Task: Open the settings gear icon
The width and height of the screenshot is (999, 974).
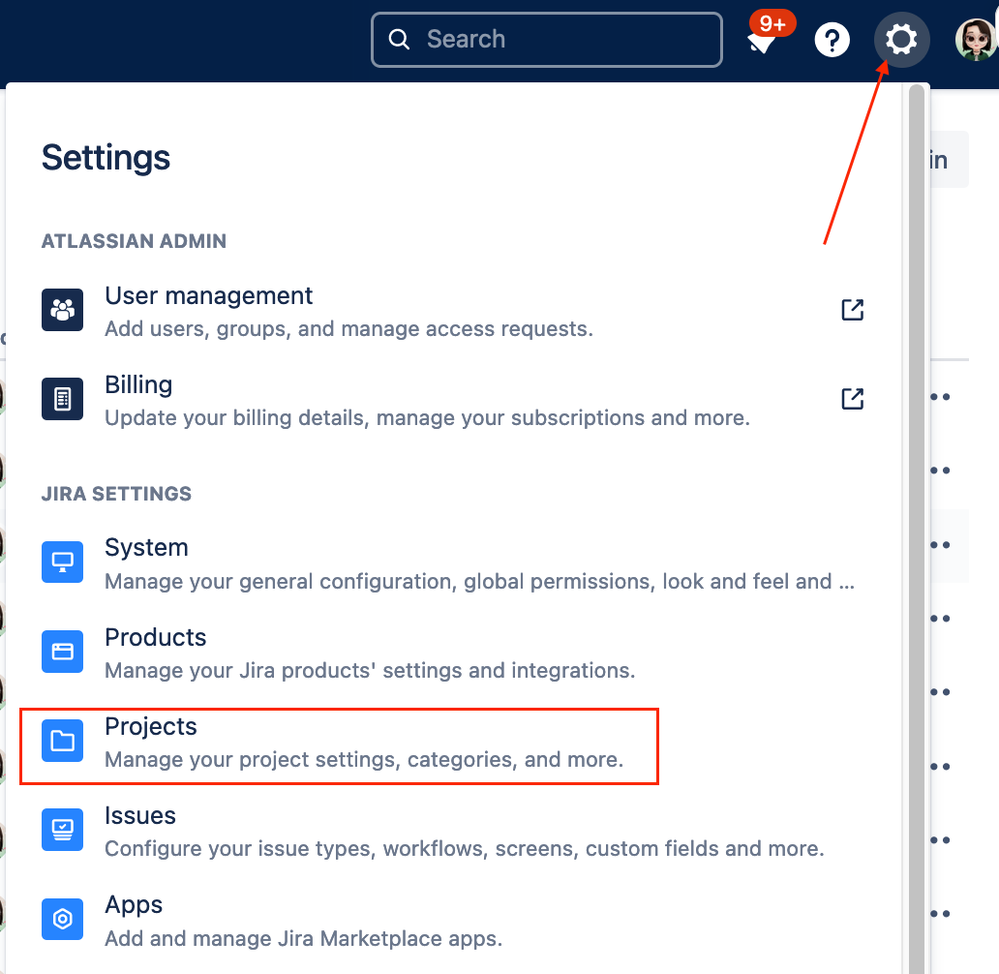Action: [901, 39]
